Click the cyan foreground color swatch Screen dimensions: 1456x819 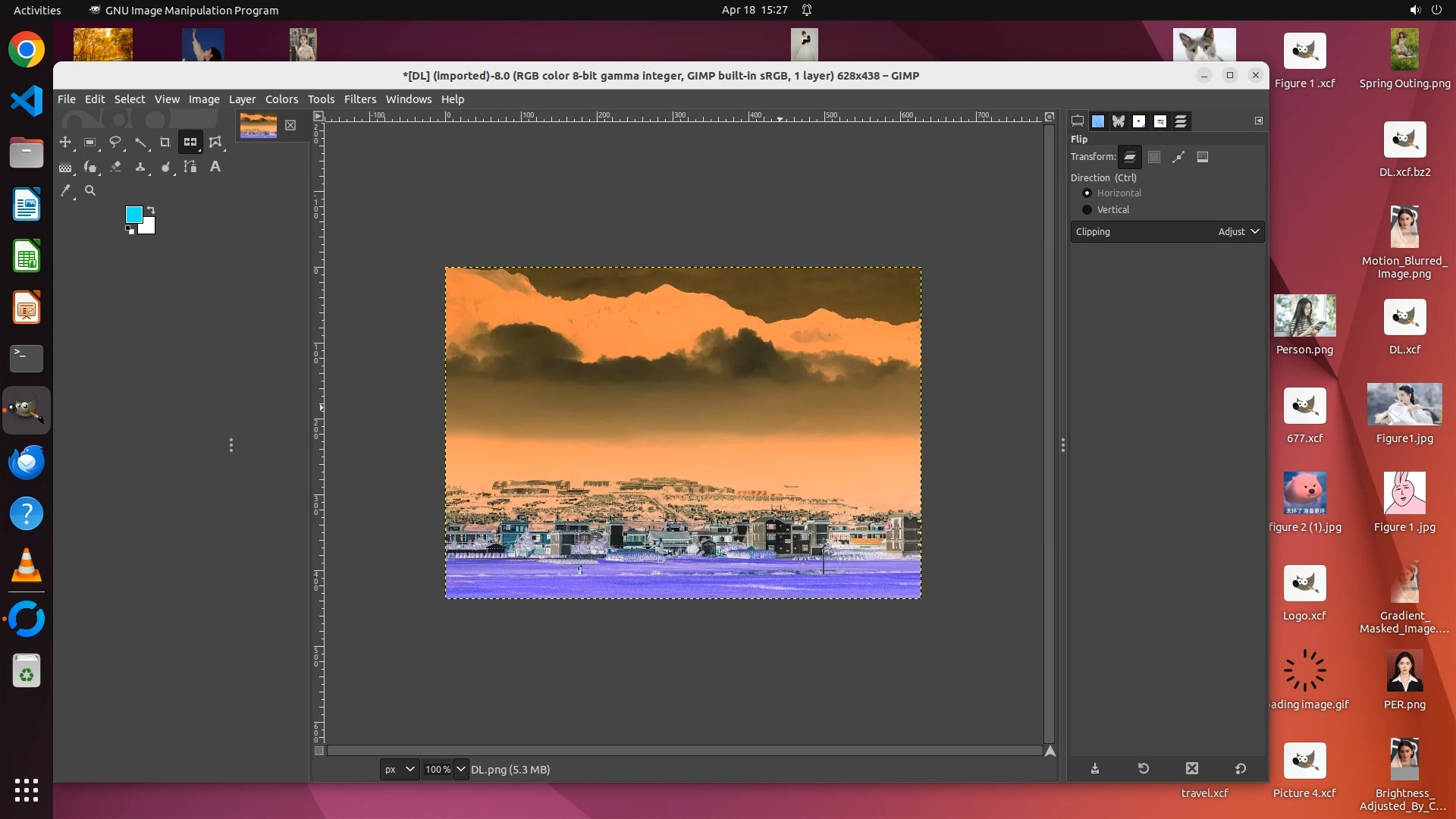(133, 215)
